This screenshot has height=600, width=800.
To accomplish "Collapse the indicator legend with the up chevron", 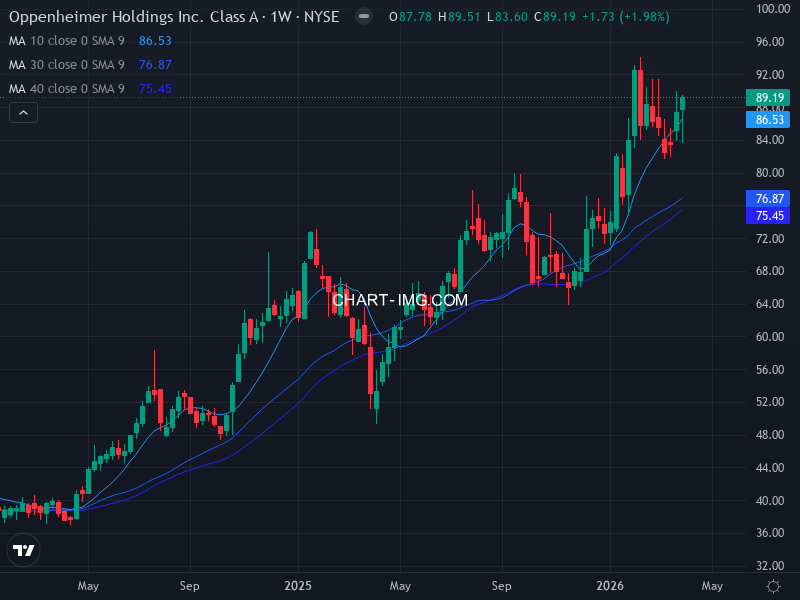I will (22, 112).
